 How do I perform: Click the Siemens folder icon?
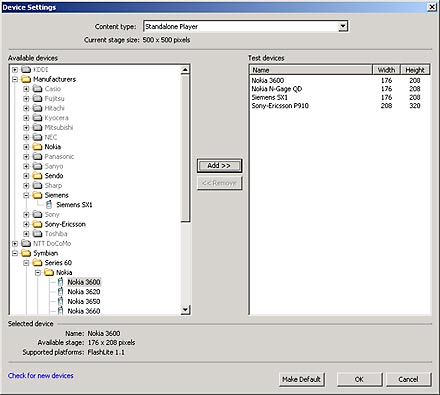click(38, 195)
